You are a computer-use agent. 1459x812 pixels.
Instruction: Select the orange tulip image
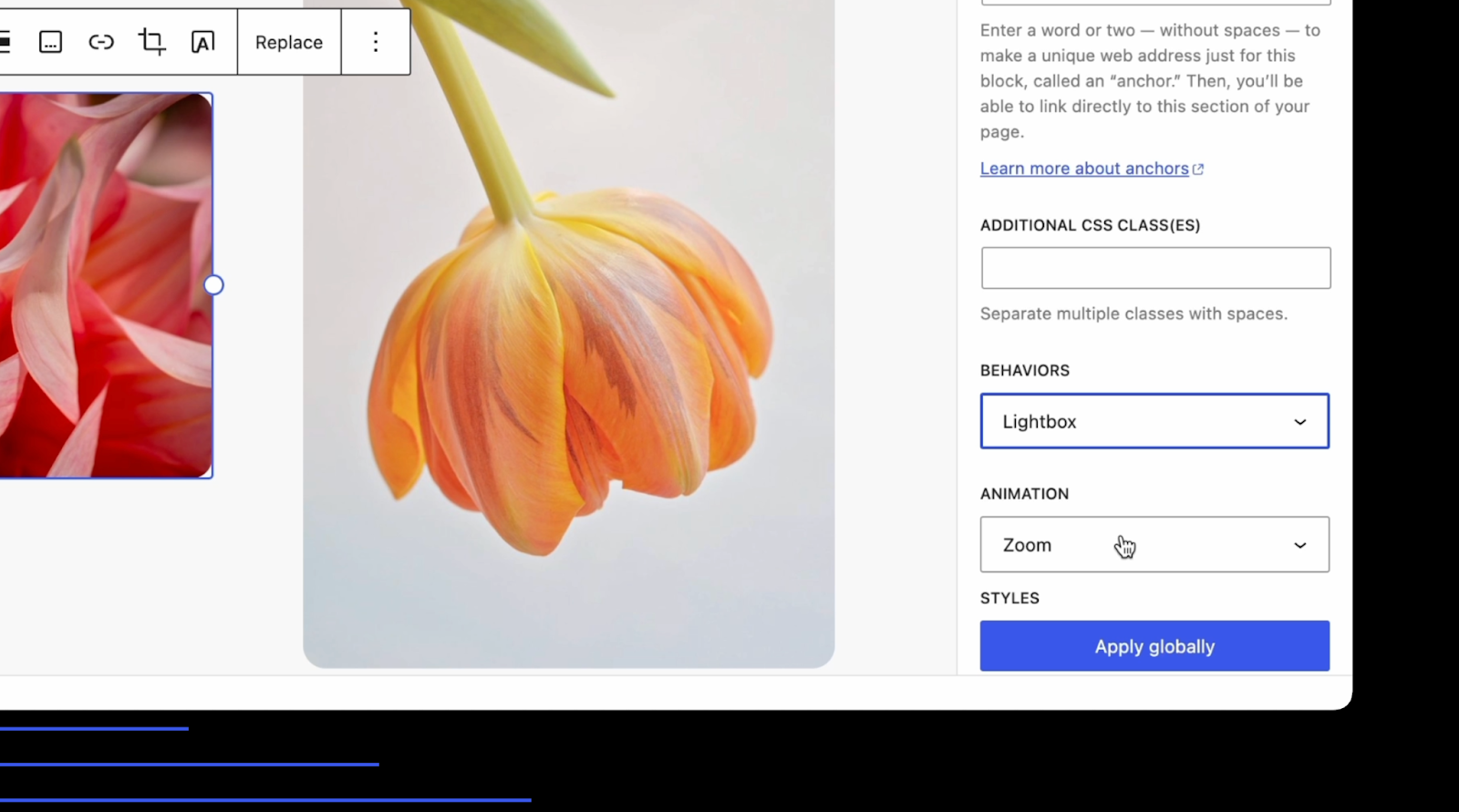pos(568,365)
